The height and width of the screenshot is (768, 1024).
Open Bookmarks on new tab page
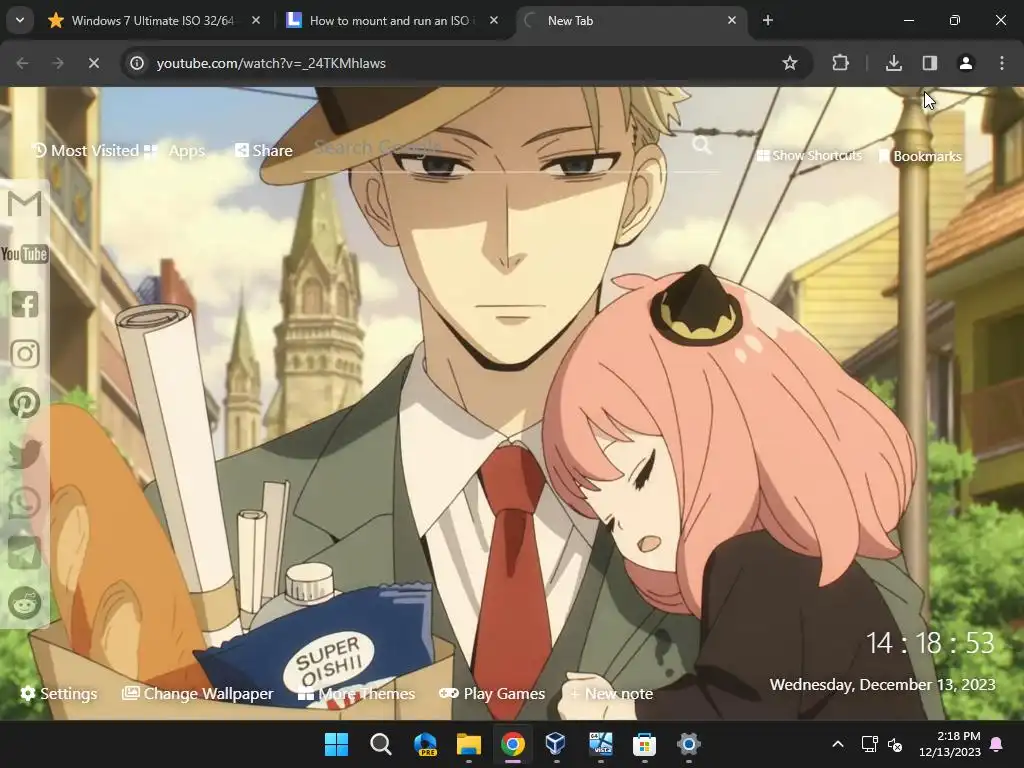[920, 156]
